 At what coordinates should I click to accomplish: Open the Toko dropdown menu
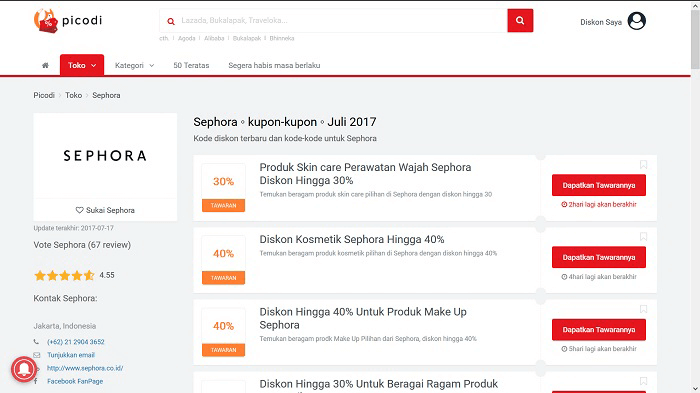coord(82,65)
